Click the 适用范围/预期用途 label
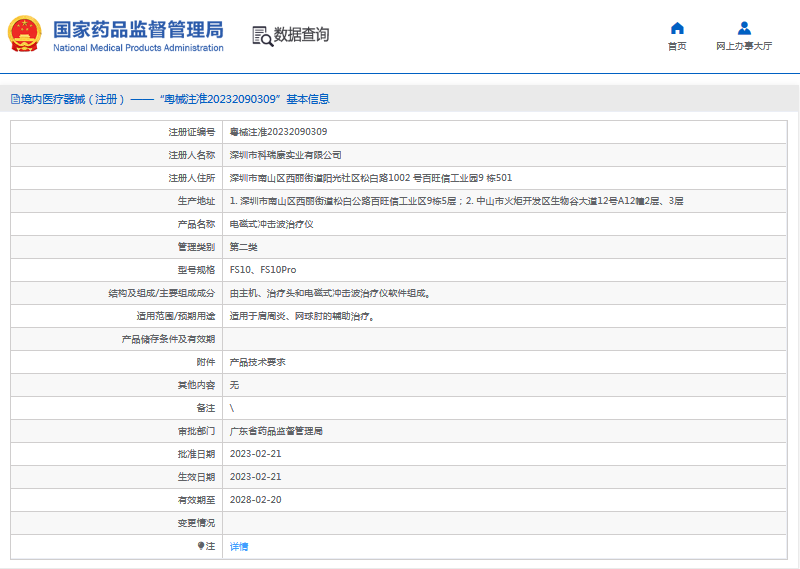This screenshot has height=569, width=800. [x=176, y=316]
